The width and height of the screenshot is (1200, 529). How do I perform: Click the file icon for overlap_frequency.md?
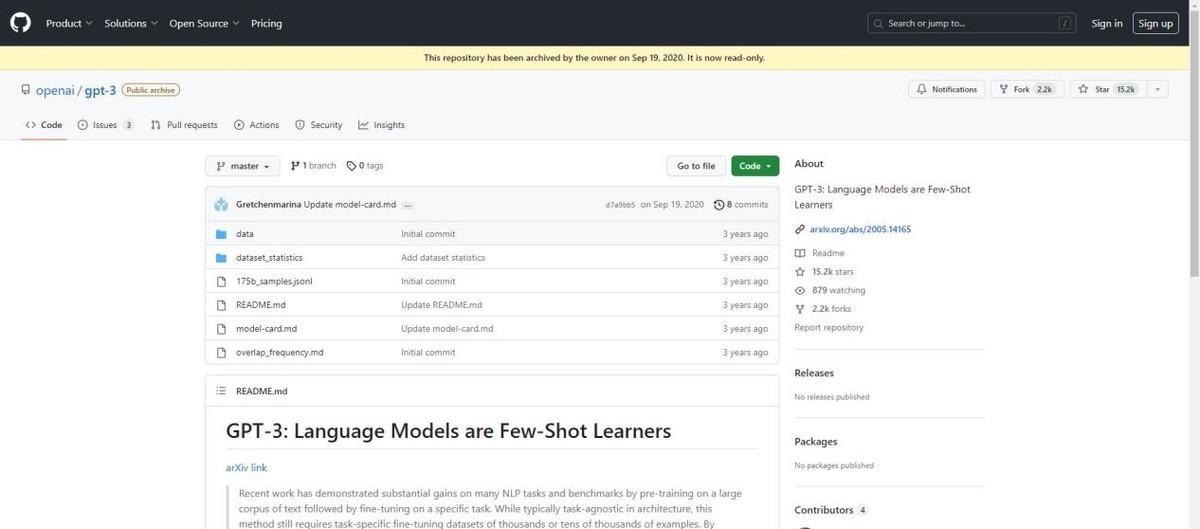(221, 353)
